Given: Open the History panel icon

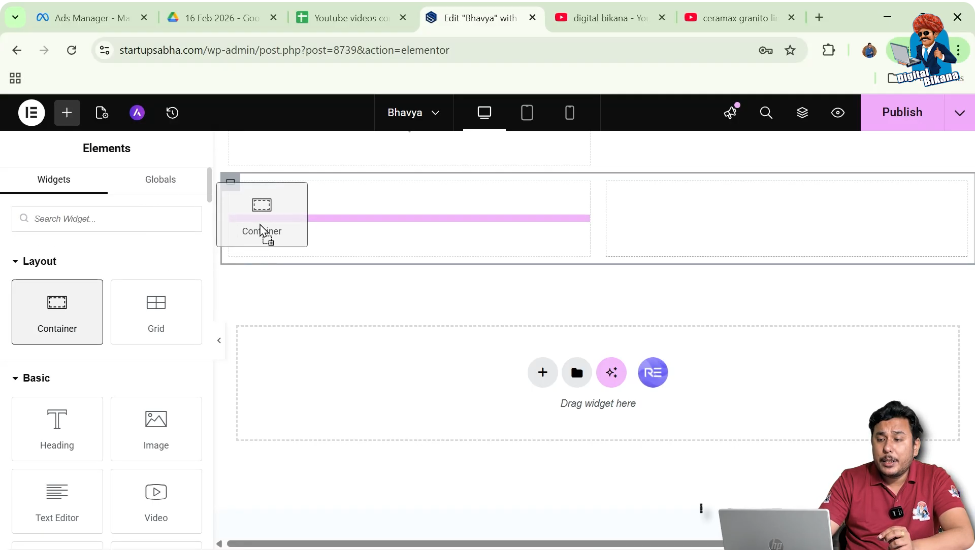Looking at the screenshot, I should click(172, 113).
